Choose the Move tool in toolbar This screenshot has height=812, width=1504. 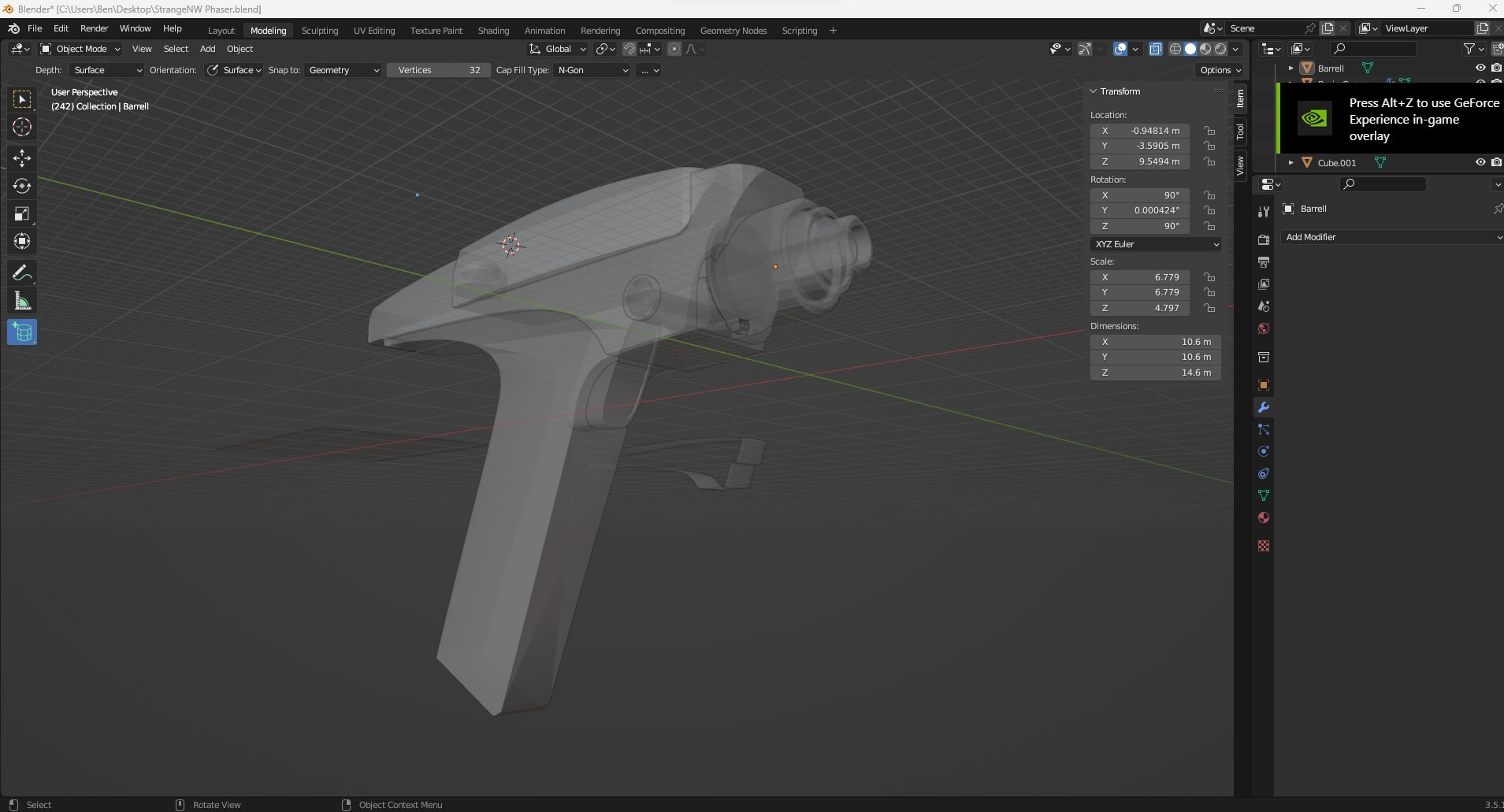point(22,158)
